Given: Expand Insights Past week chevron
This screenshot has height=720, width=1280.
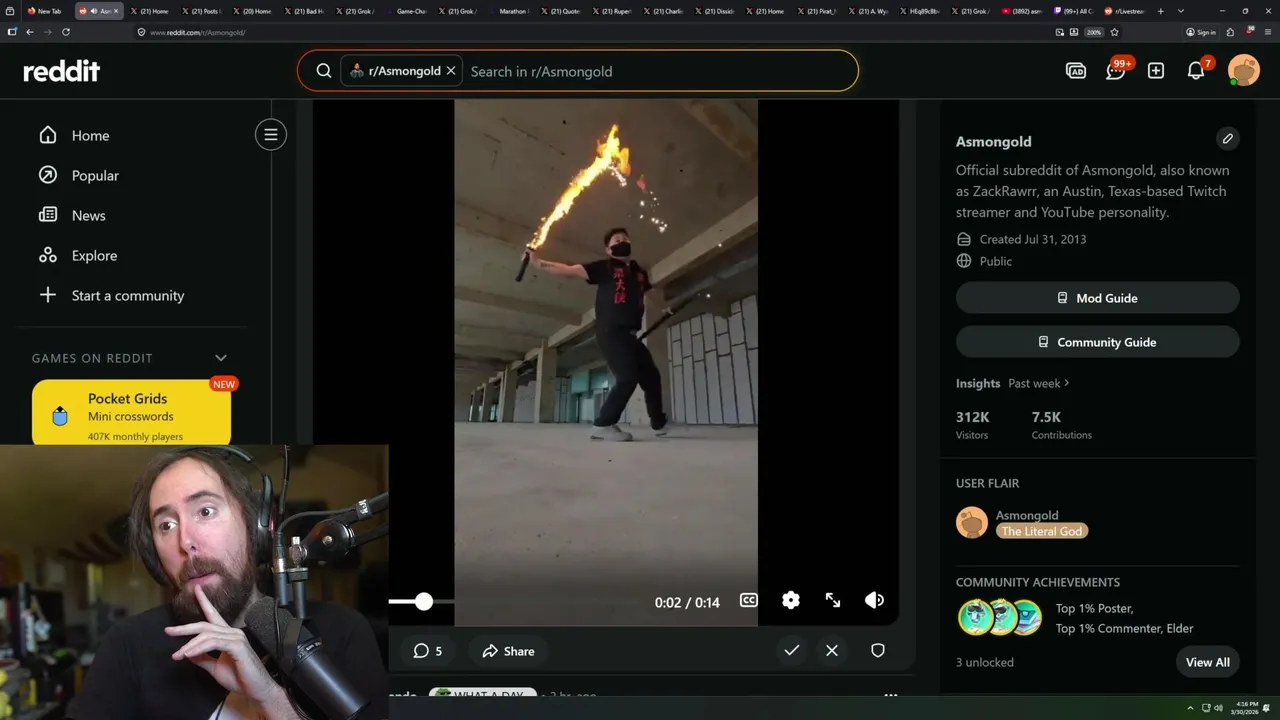Looking at the screenshot, I should 1067,383.
